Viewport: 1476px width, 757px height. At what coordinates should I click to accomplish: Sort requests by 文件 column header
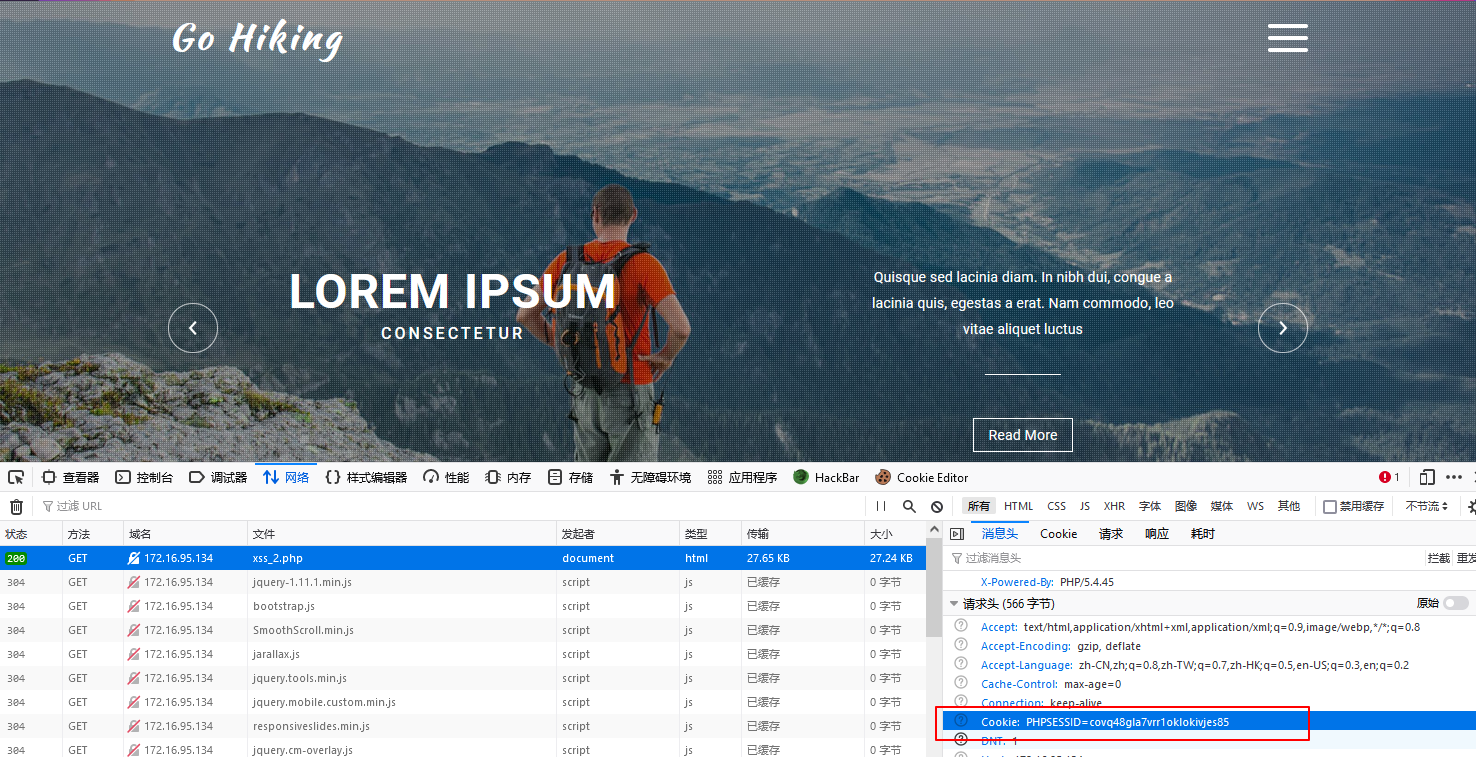(x=401, y=534)
